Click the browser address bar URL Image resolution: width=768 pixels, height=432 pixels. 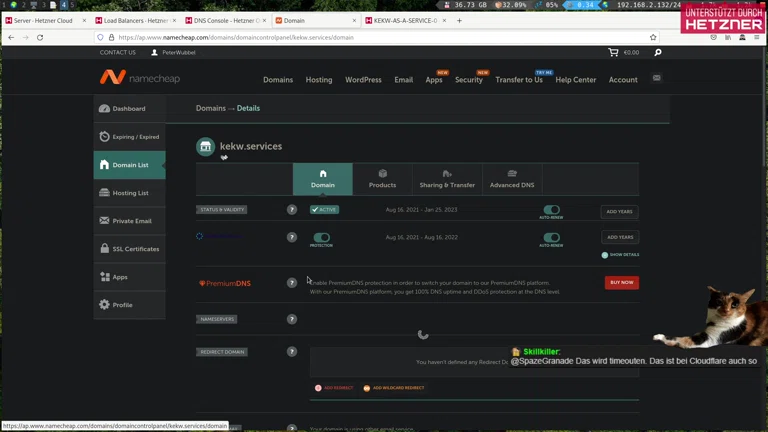point(236,37)
